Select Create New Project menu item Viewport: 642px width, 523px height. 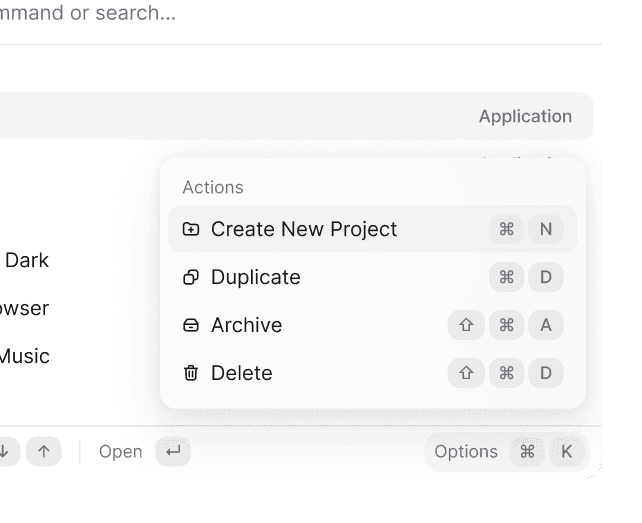pyautogui.click(x=304, y=229)
